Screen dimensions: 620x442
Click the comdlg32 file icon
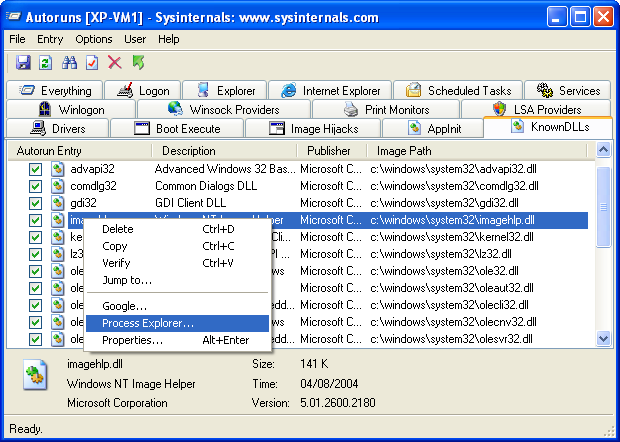click(58, 186)
